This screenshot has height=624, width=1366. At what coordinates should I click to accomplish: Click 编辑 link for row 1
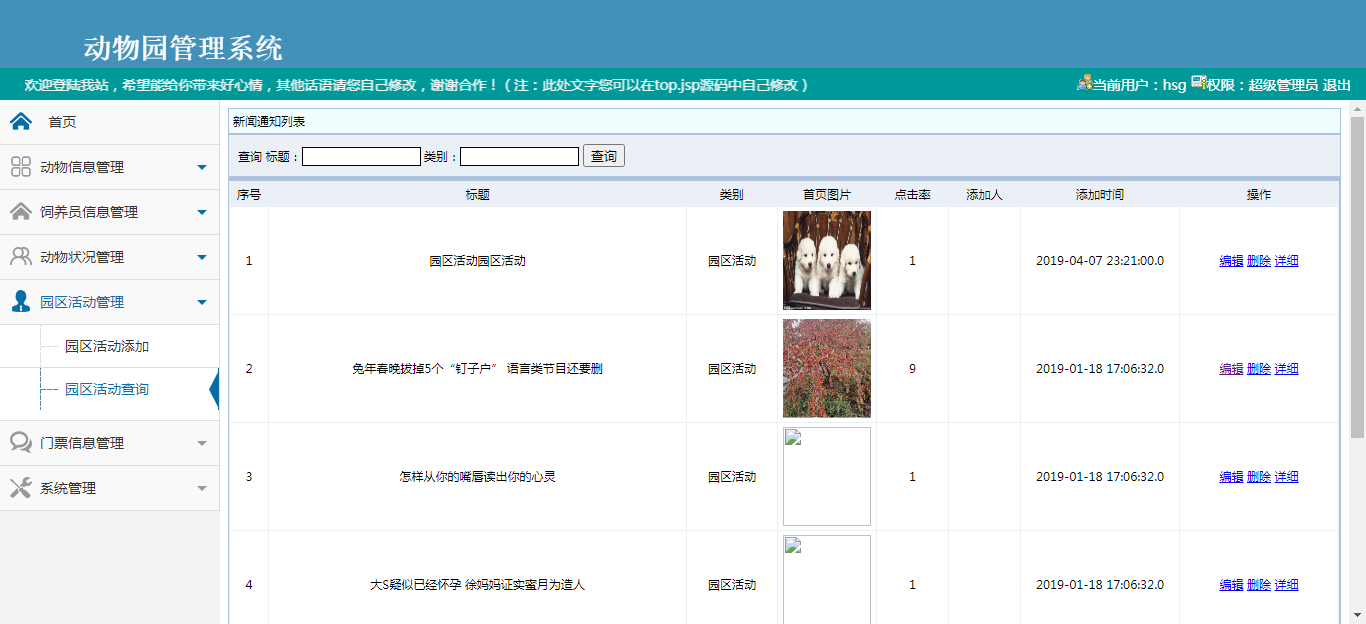(x=1231, y=261)
